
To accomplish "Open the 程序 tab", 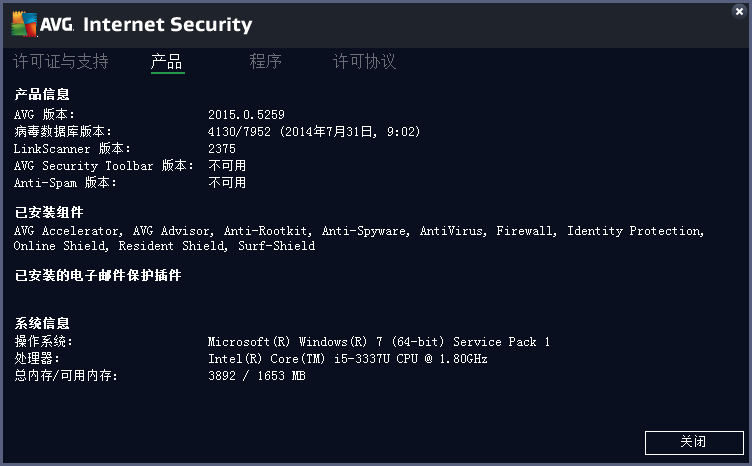I will 265,61.
